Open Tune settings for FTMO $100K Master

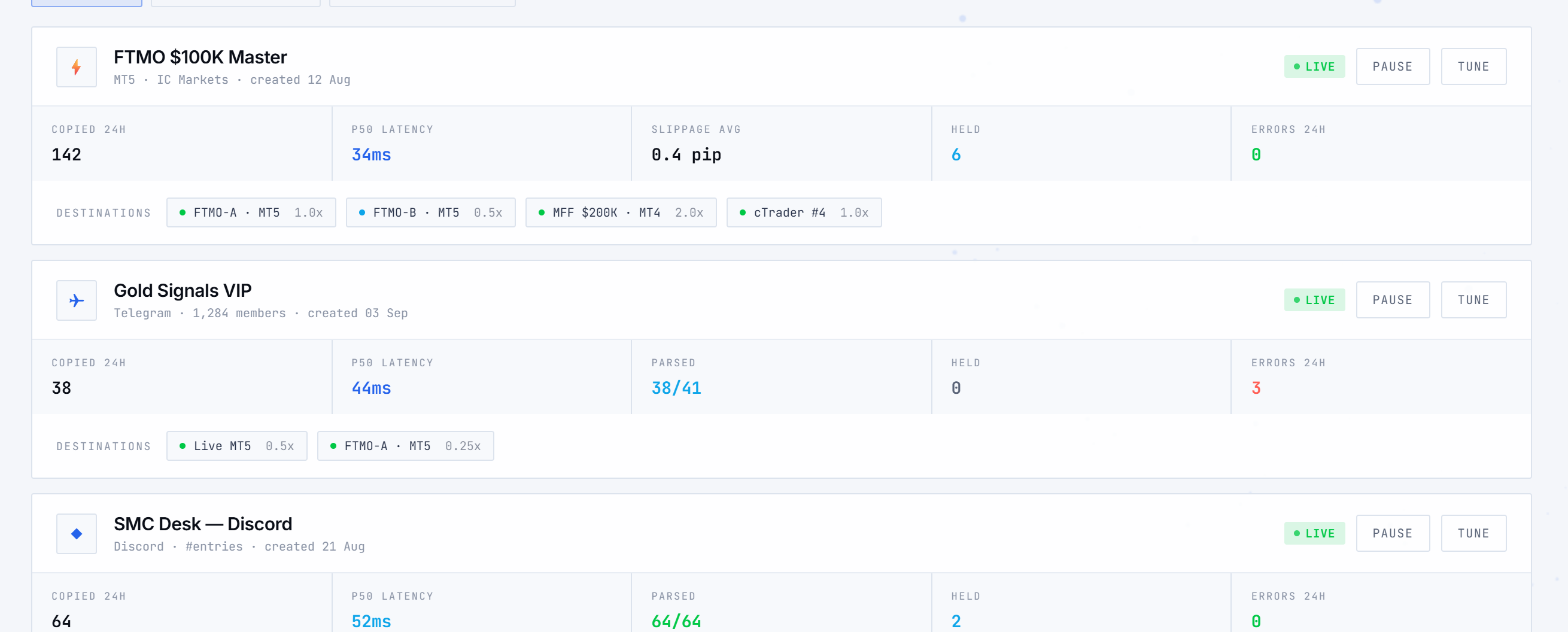pos(1473,66)
